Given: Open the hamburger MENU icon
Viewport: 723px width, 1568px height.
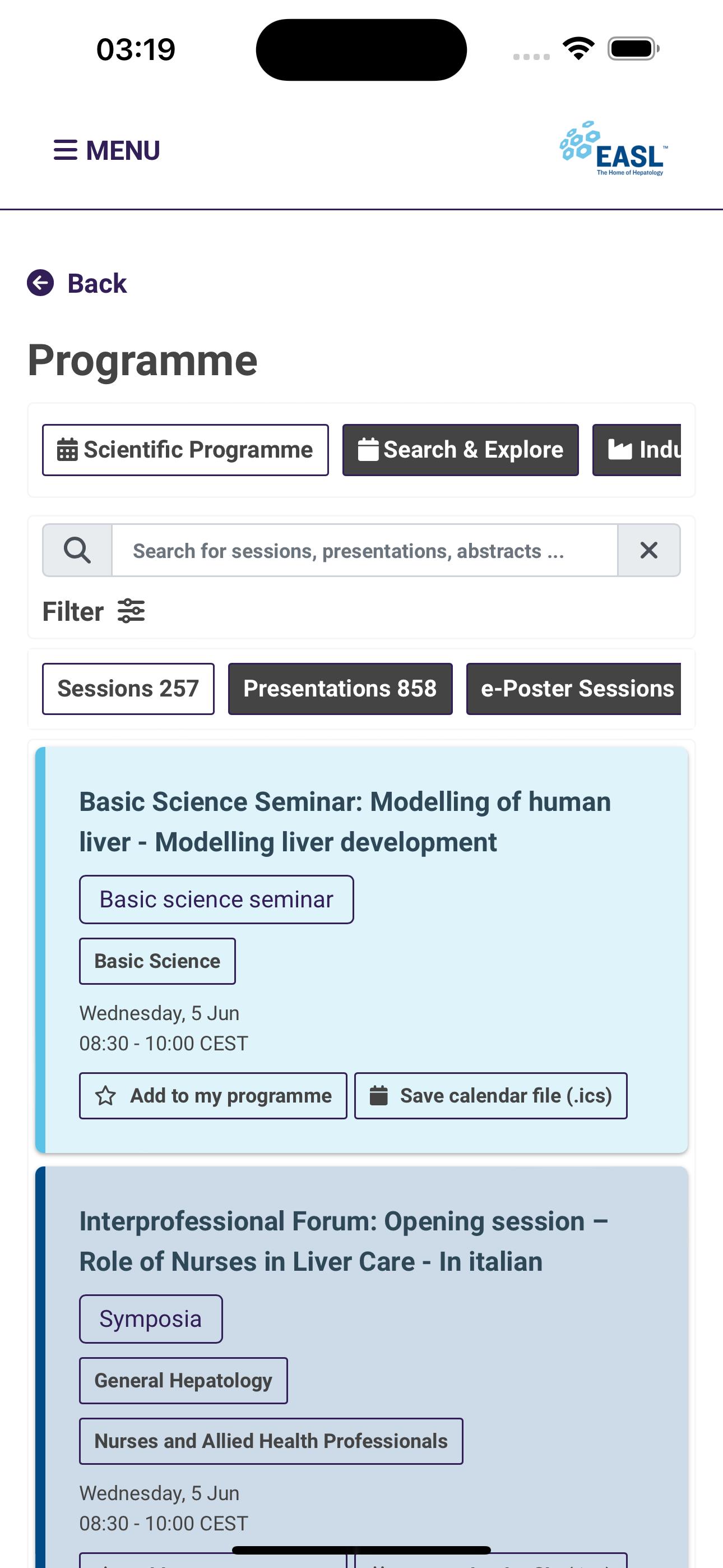Looking at the screenshot, I should (66, 150).
